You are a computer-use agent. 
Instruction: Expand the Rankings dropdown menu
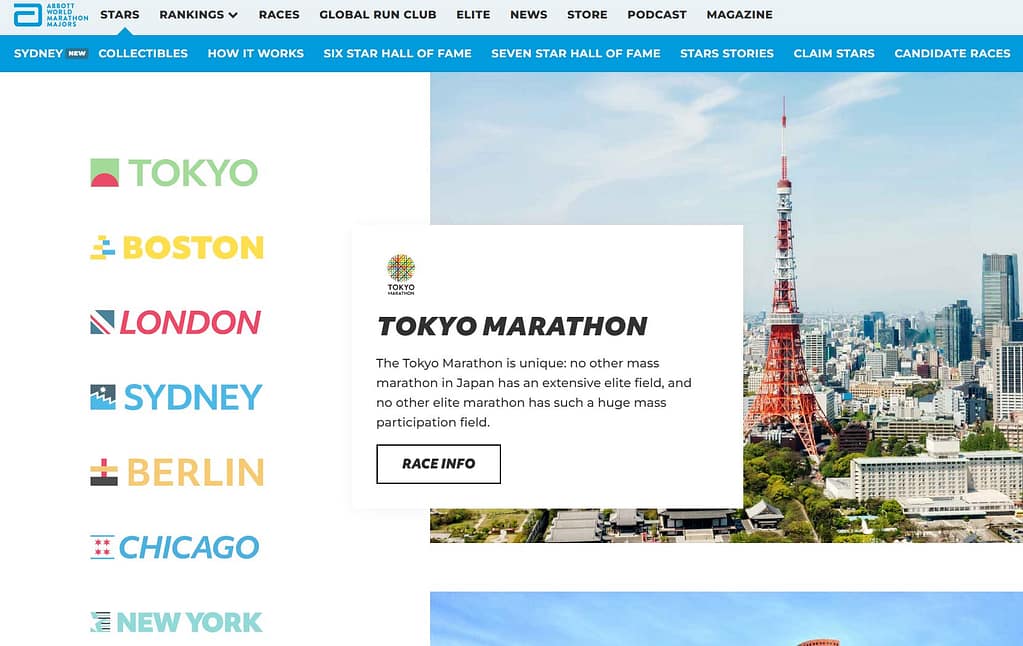(x=198, y=15)
